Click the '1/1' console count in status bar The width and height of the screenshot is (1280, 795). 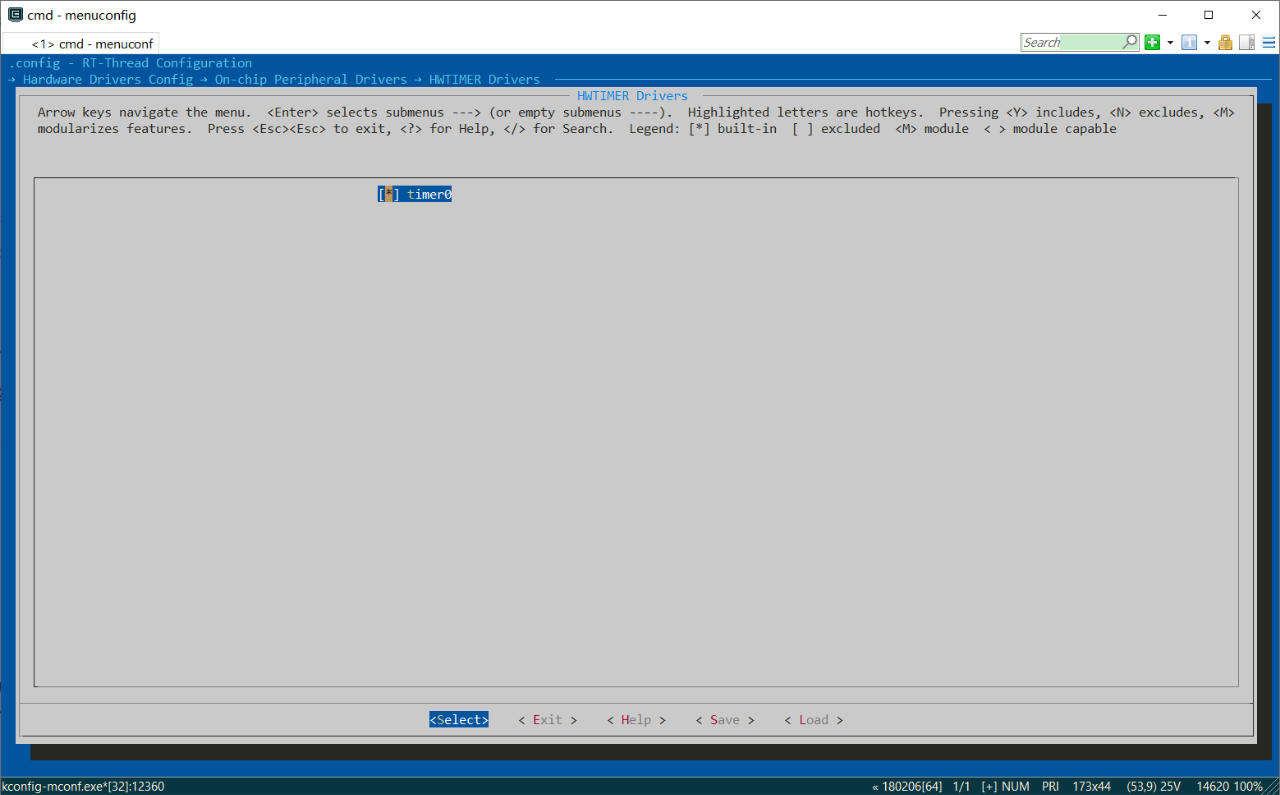pos(962,786)
